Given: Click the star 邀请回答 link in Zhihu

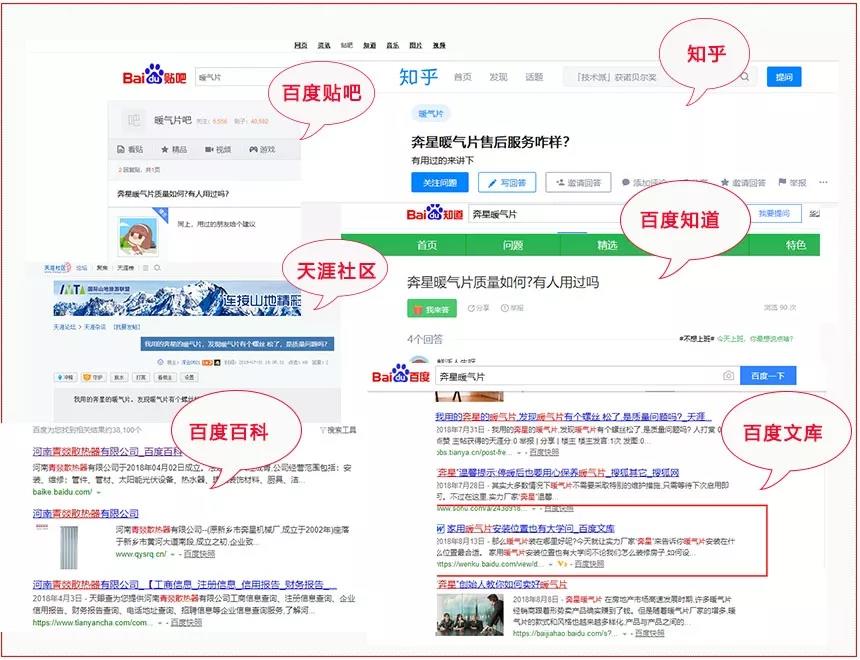Looking at the screenshot, I should [743, 182].
